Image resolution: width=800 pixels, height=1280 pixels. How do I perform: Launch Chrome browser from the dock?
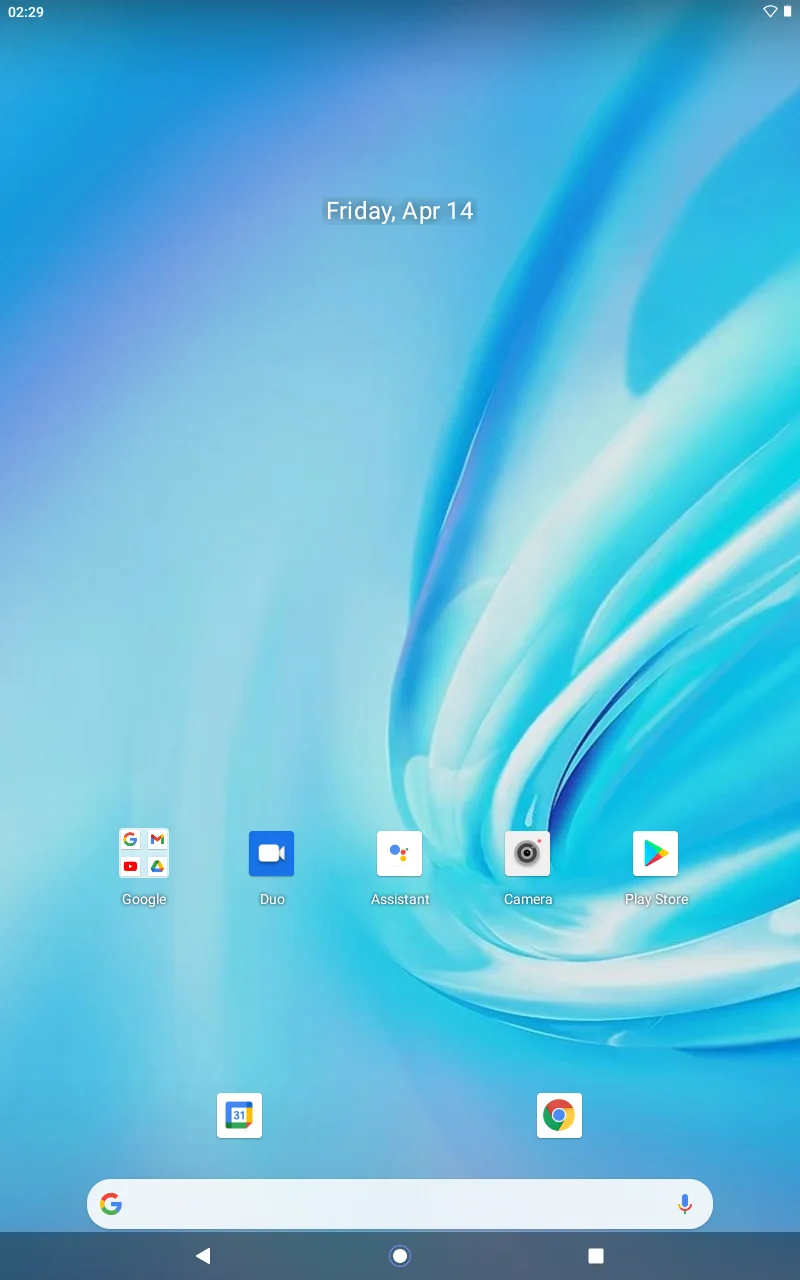point(560,1115)
